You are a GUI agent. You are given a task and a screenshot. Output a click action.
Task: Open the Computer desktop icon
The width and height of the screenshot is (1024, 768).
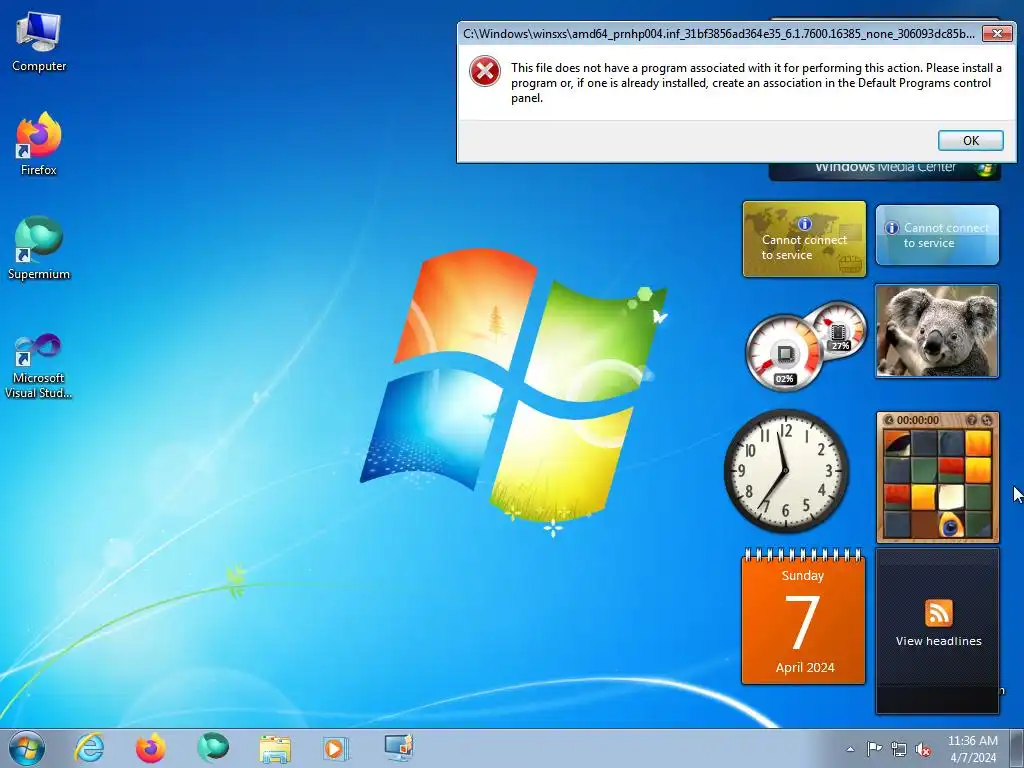[39, 42]
